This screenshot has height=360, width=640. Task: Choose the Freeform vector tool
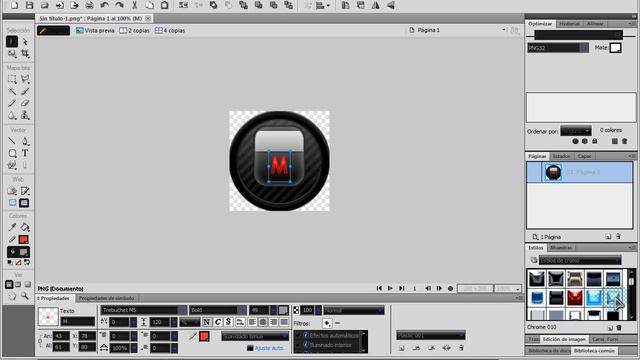pos(12,165)
